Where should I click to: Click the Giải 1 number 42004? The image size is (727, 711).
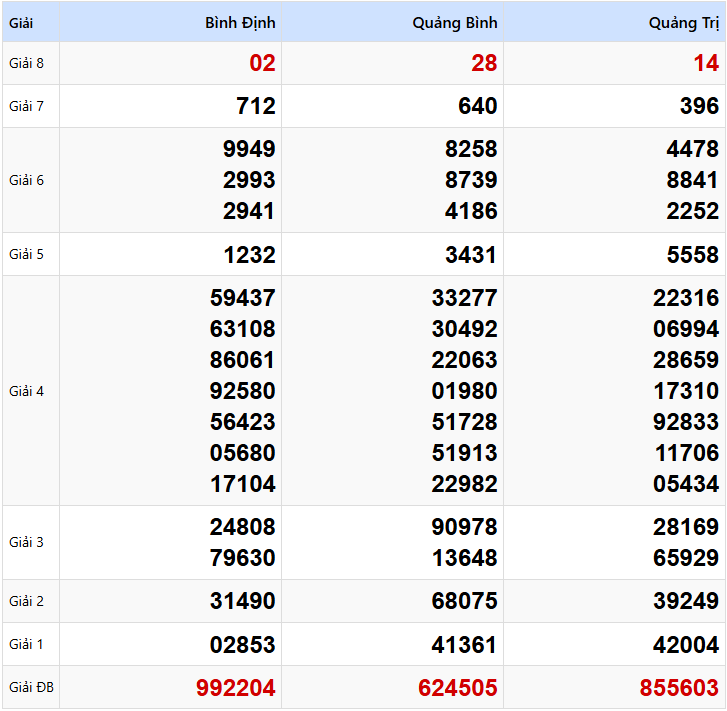687,645
